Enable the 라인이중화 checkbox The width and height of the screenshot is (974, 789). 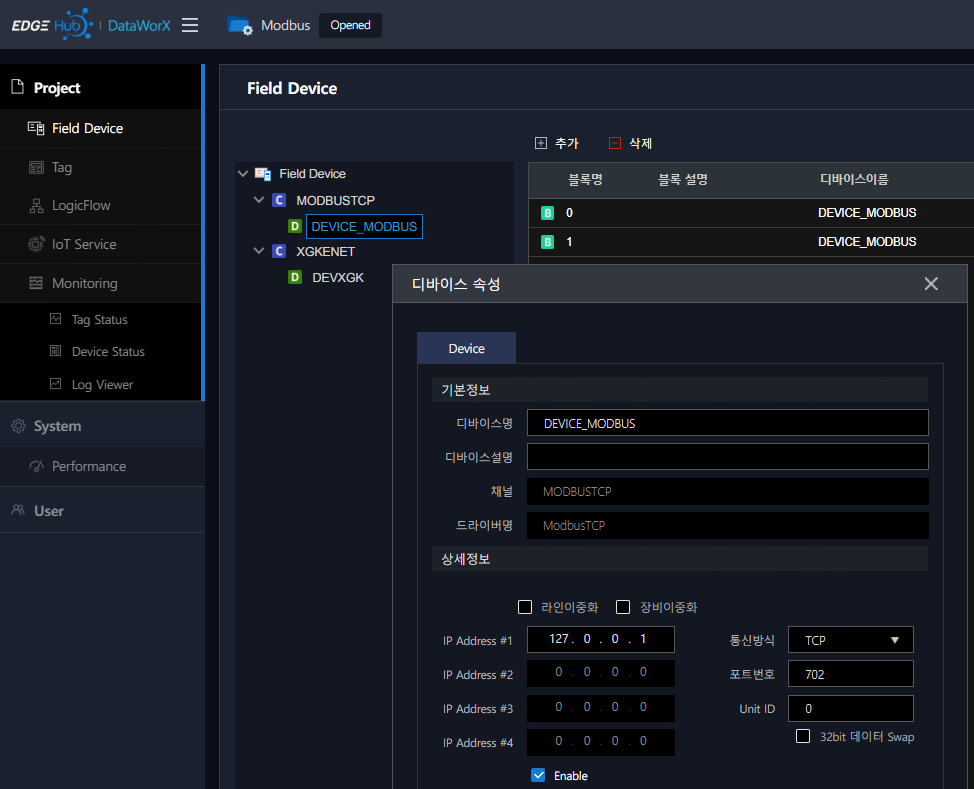point(525,607)
